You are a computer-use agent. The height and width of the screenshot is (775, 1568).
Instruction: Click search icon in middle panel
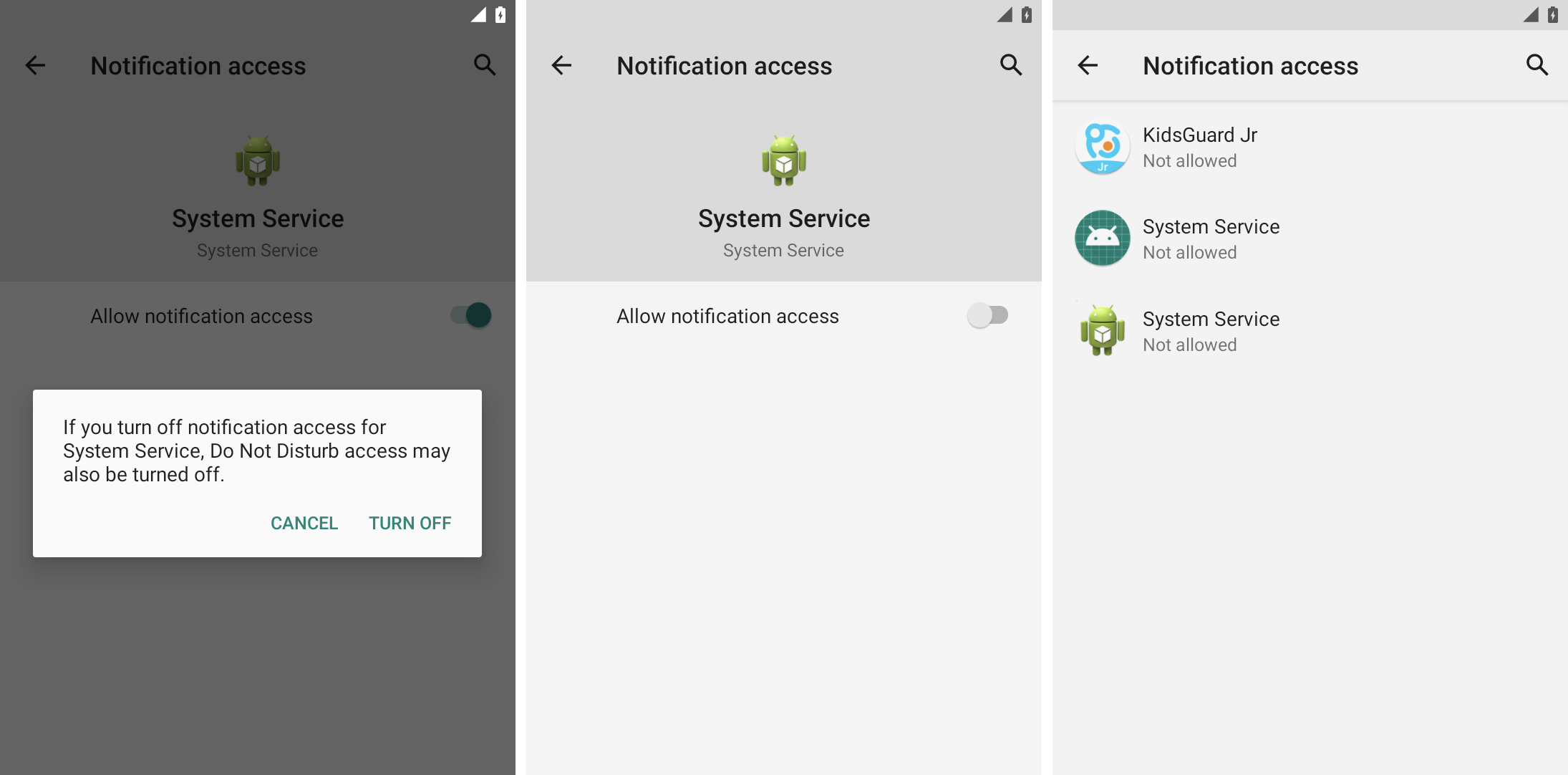[x=1009, y=65]
